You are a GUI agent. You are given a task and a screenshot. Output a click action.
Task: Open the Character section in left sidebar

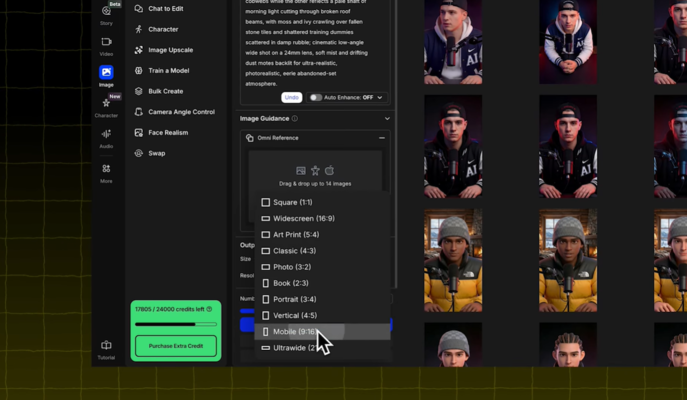coord(106,107)
